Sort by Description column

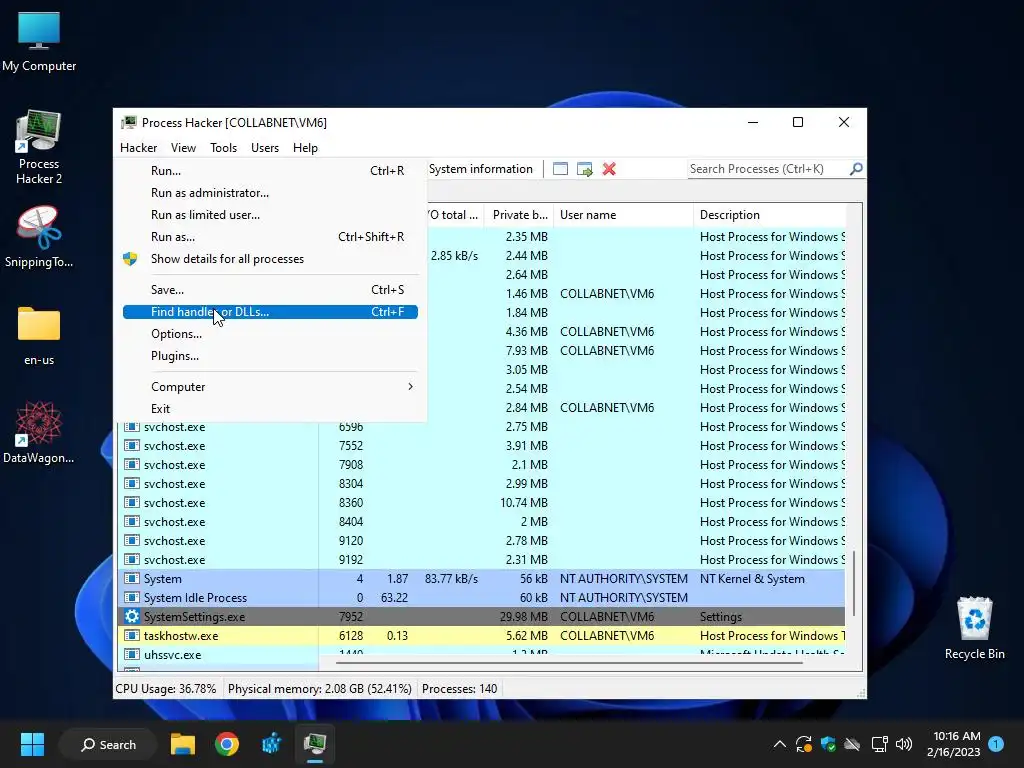coord(769,215)
